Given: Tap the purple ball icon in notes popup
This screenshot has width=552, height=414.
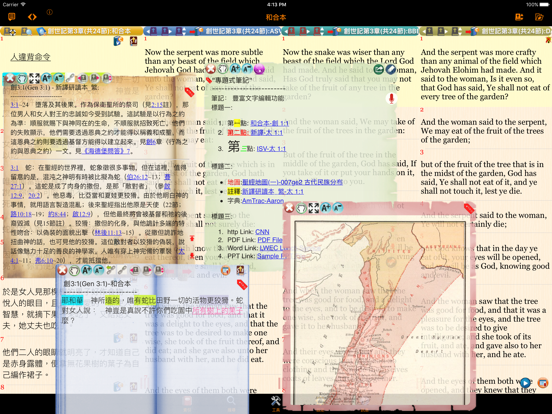Looking at the screenshot, I should tap(259, 69).
